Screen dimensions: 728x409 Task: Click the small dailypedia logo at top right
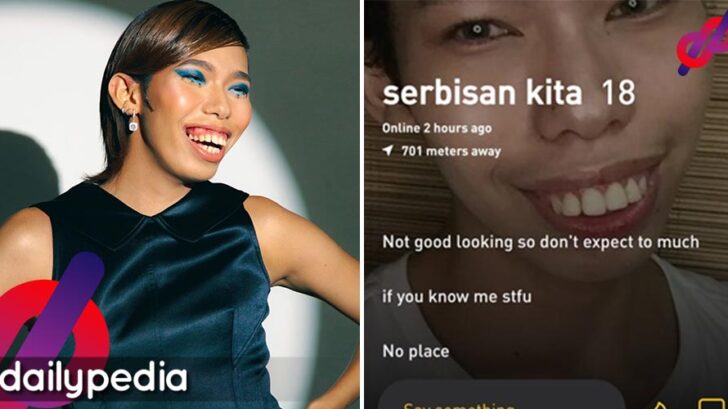coord(702,43)
